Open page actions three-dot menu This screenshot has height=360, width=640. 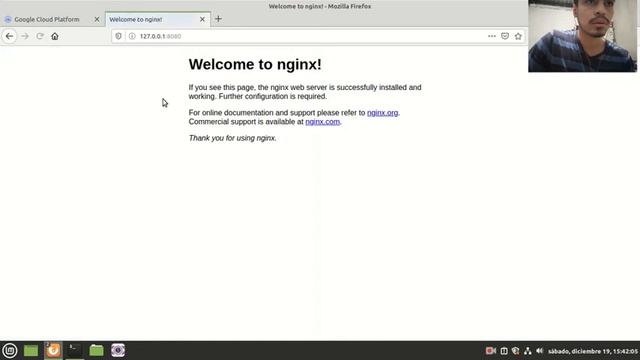pos(492,36)
